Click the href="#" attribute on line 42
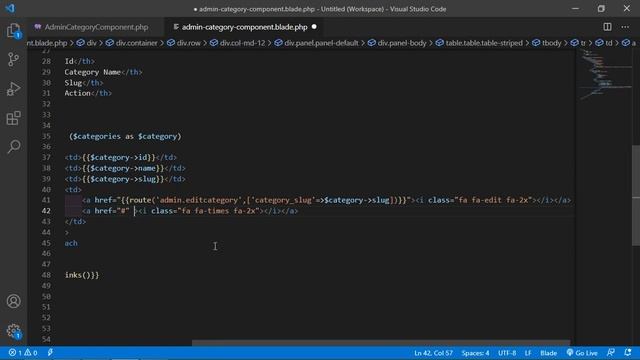This screenshot has width=640, height=360. (112, 211)
